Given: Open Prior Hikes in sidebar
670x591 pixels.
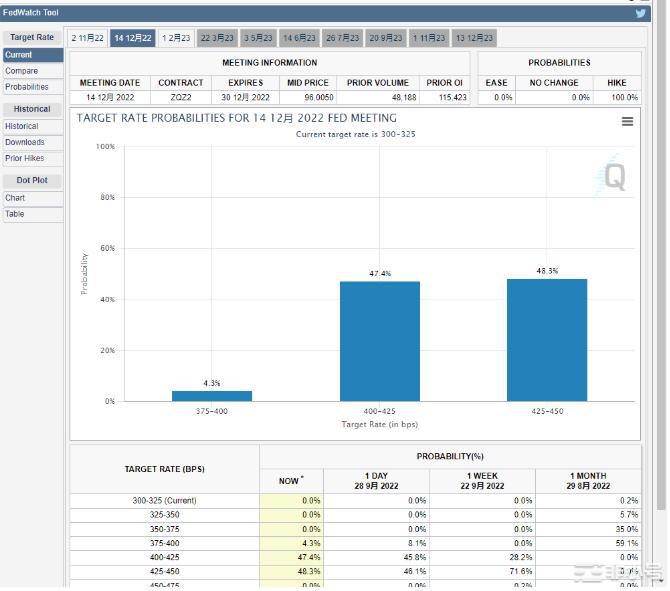Looking at the screenshot, I should [x=24, y=158].
